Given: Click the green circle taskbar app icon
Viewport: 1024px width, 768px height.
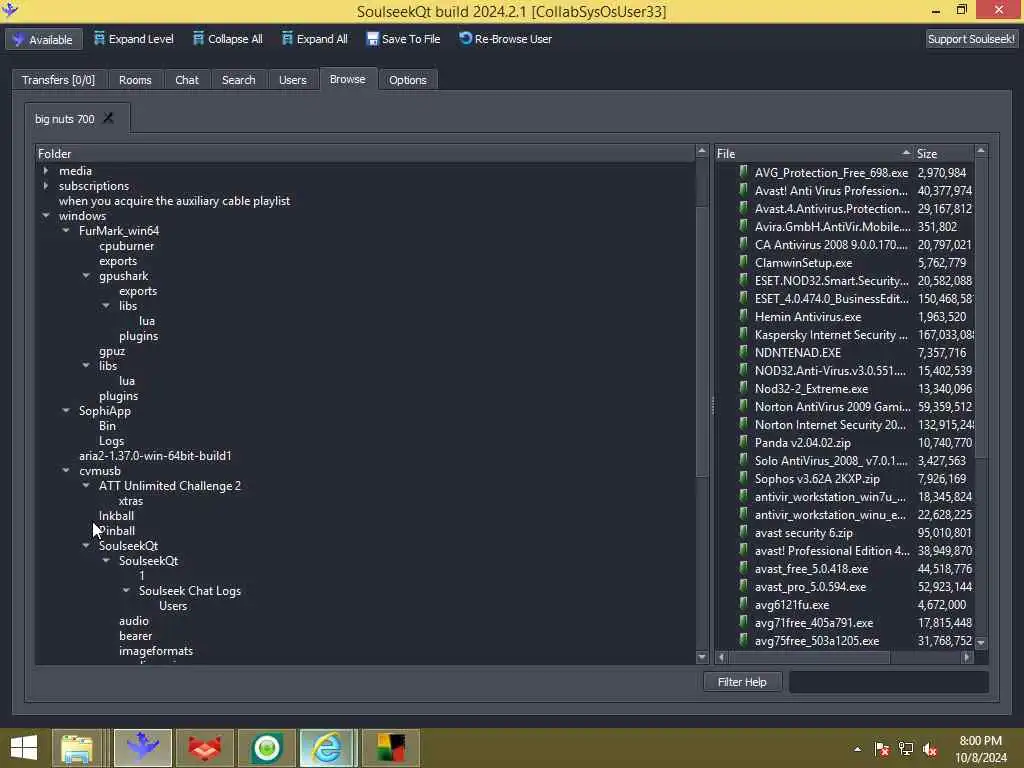Looking at the screenshot, I should pos(266,748).
